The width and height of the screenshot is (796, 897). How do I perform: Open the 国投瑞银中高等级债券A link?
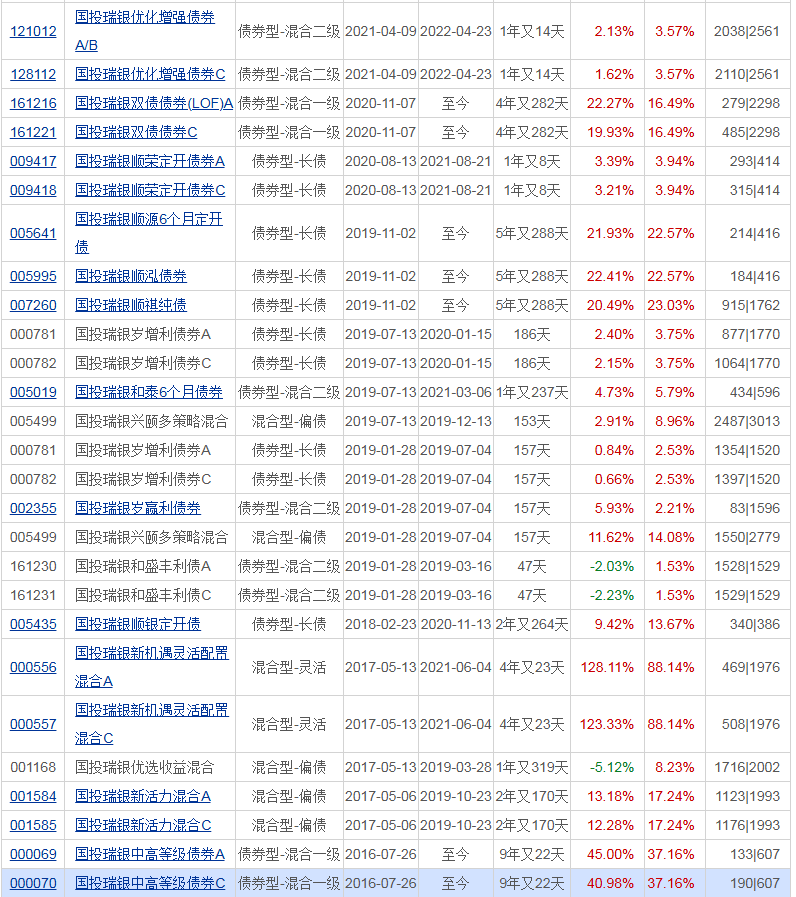150,855
